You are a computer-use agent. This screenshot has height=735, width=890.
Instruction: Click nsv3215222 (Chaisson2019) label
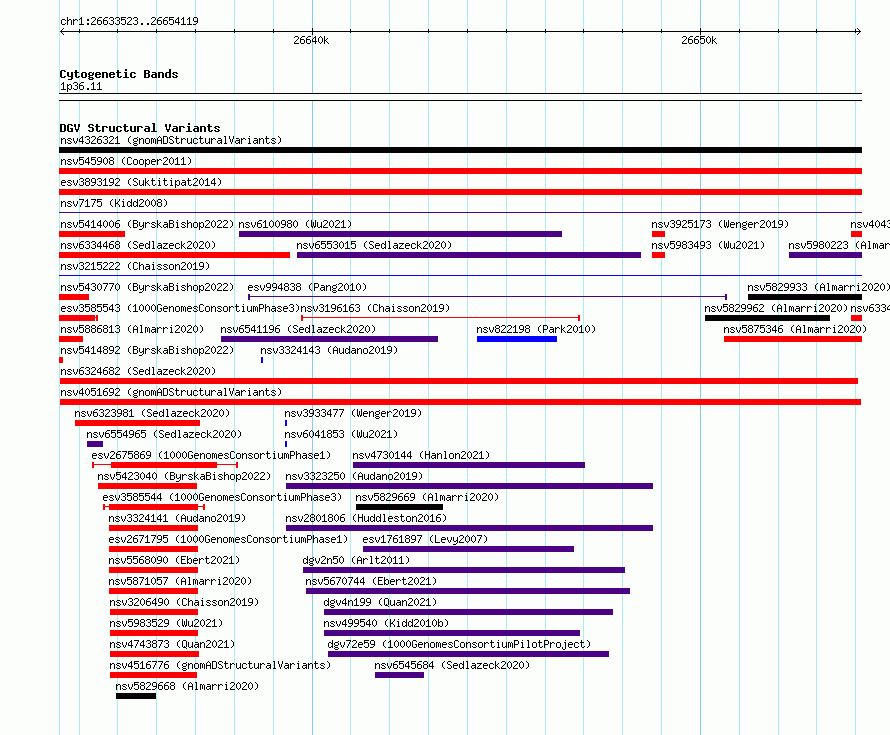[x=135, y=266]
